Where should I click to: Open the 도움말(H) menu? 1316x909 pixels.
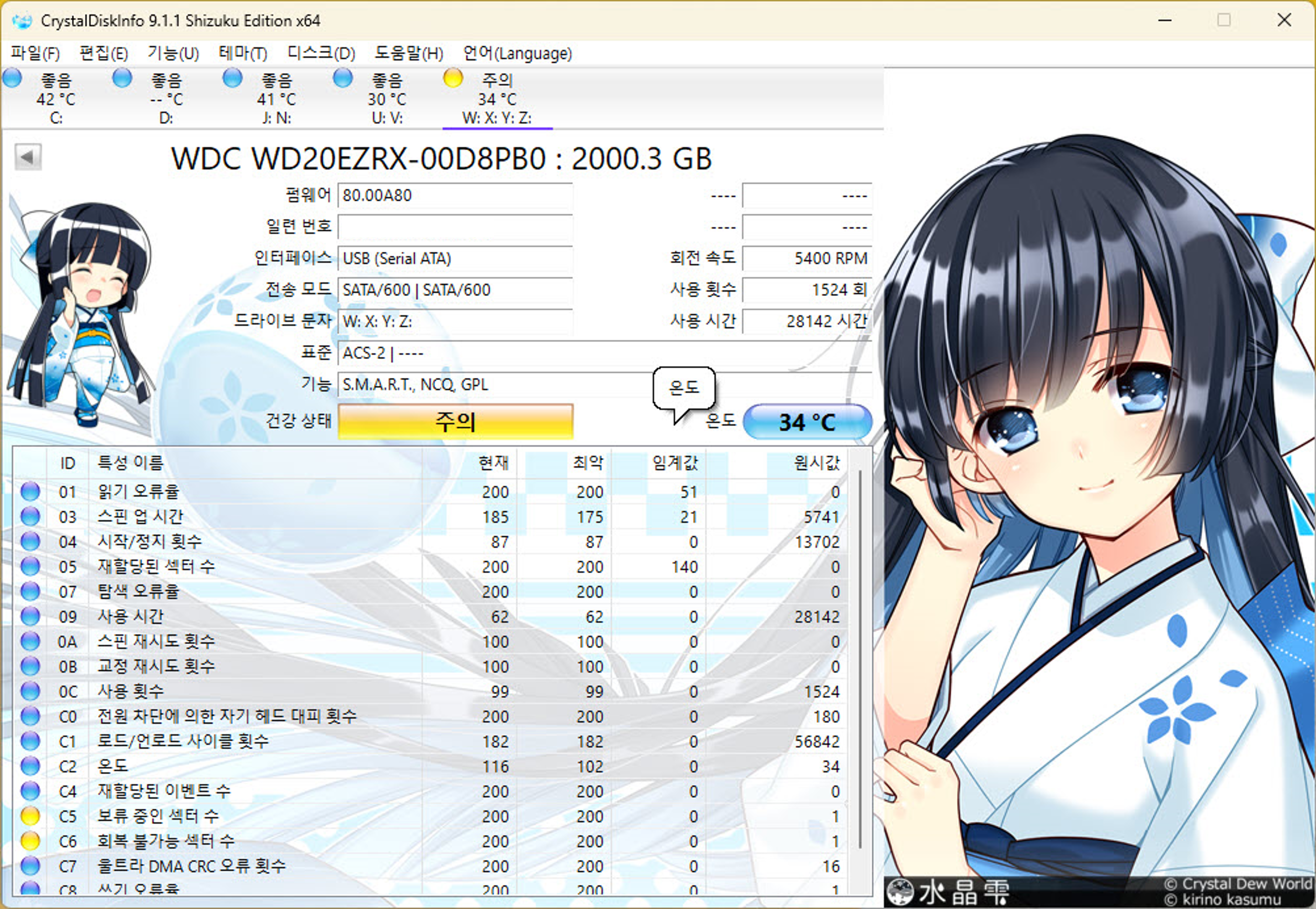(x=408, y=53)
